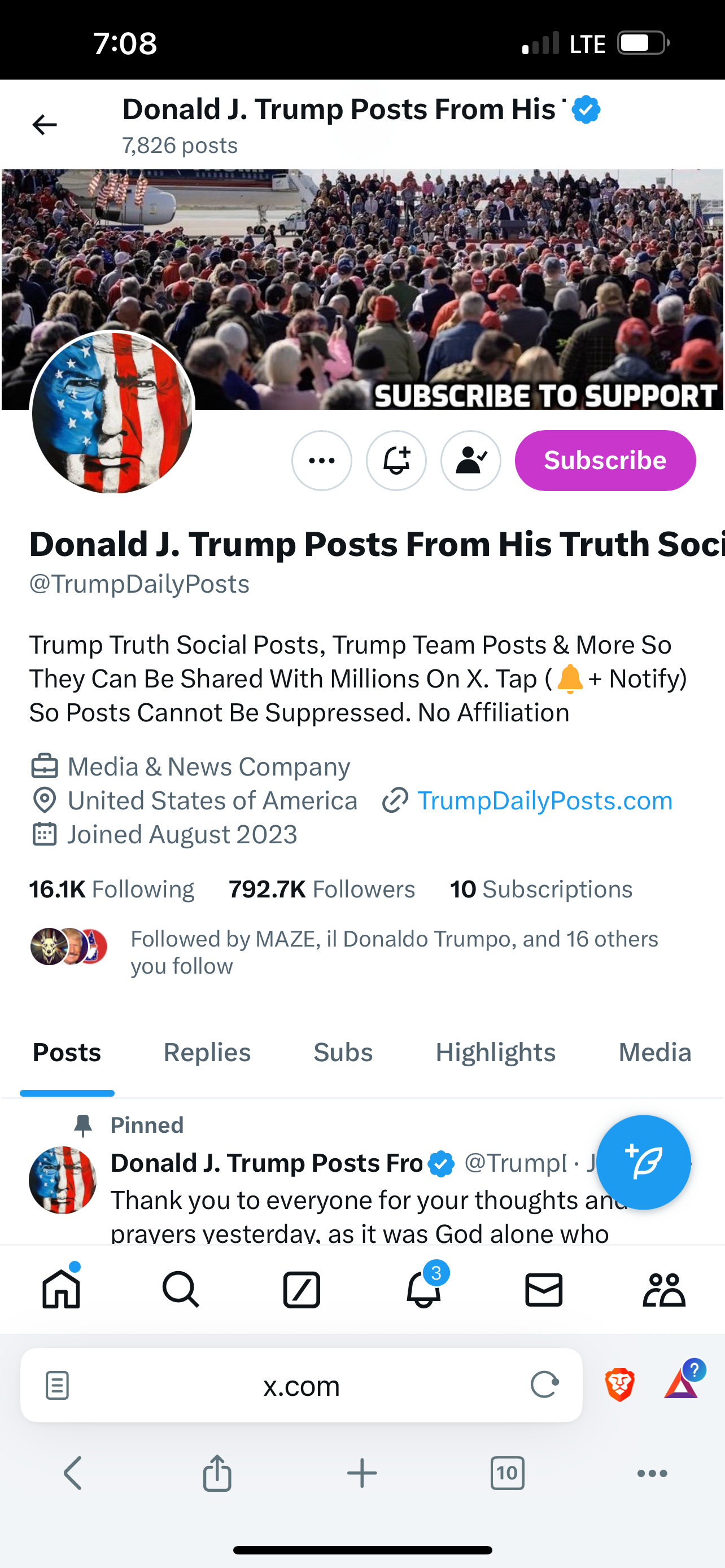The height and width of the screenshot is (1568, 725).
Task: Open the Search magnifier icon
Action: pos(181,1289)
